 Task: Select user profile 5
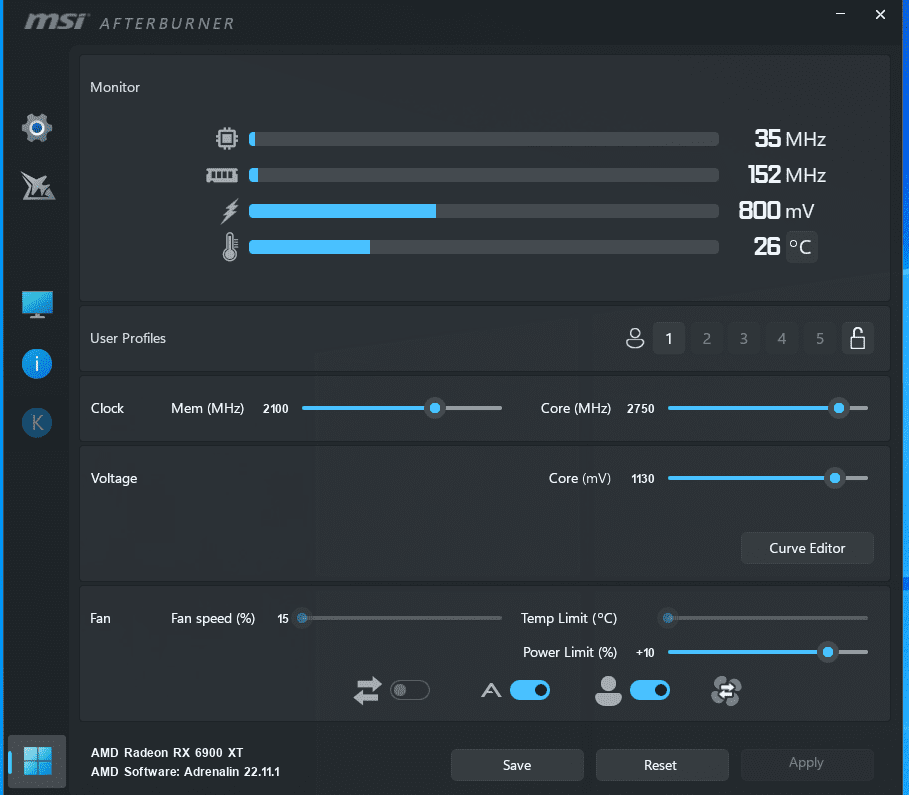[820, 338]
